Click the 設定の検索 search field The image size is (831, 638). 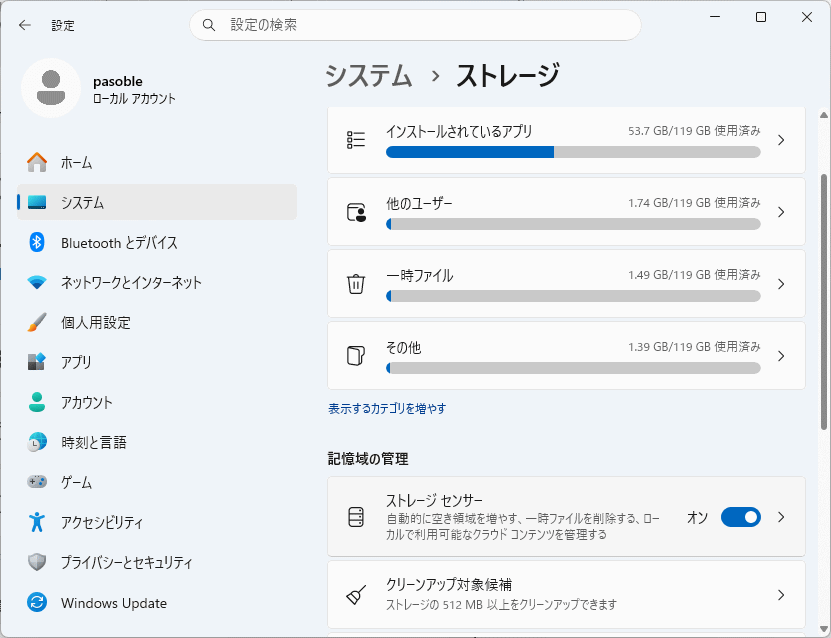point(415,25)
